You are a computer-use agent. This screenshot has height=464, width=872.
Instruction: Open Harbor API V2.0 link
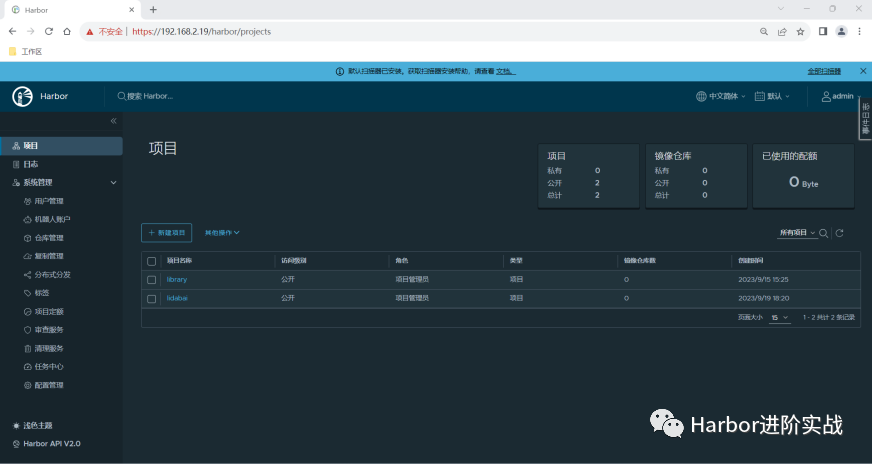click(46, 443)
